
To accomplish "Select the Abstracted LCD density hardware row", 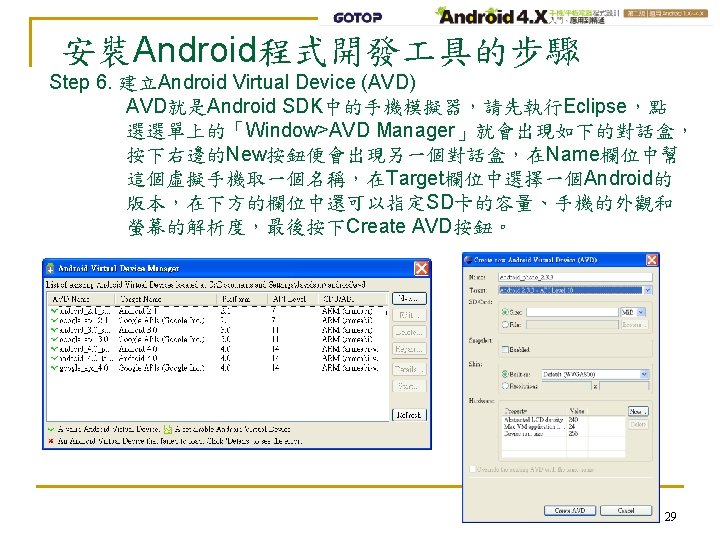I will pos(563,420).
